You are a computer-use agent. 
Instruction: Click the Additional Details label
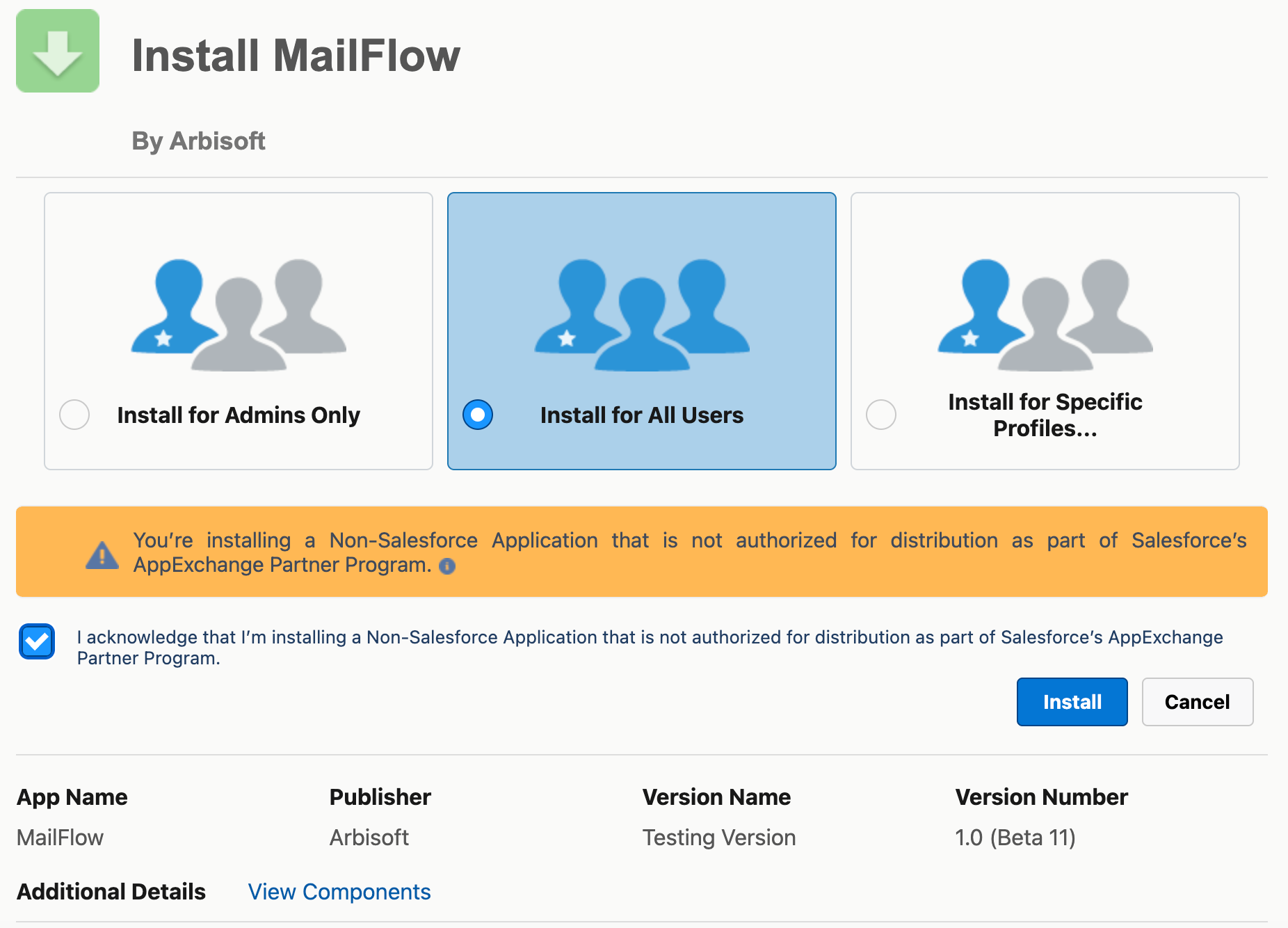111,892
